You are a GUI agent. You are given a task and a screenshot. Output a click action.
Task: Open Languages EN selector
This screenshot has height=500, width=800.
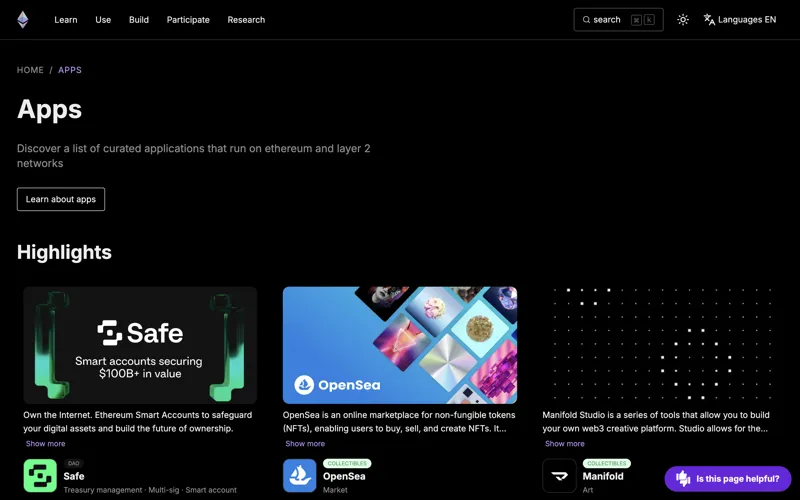[740, 20]
